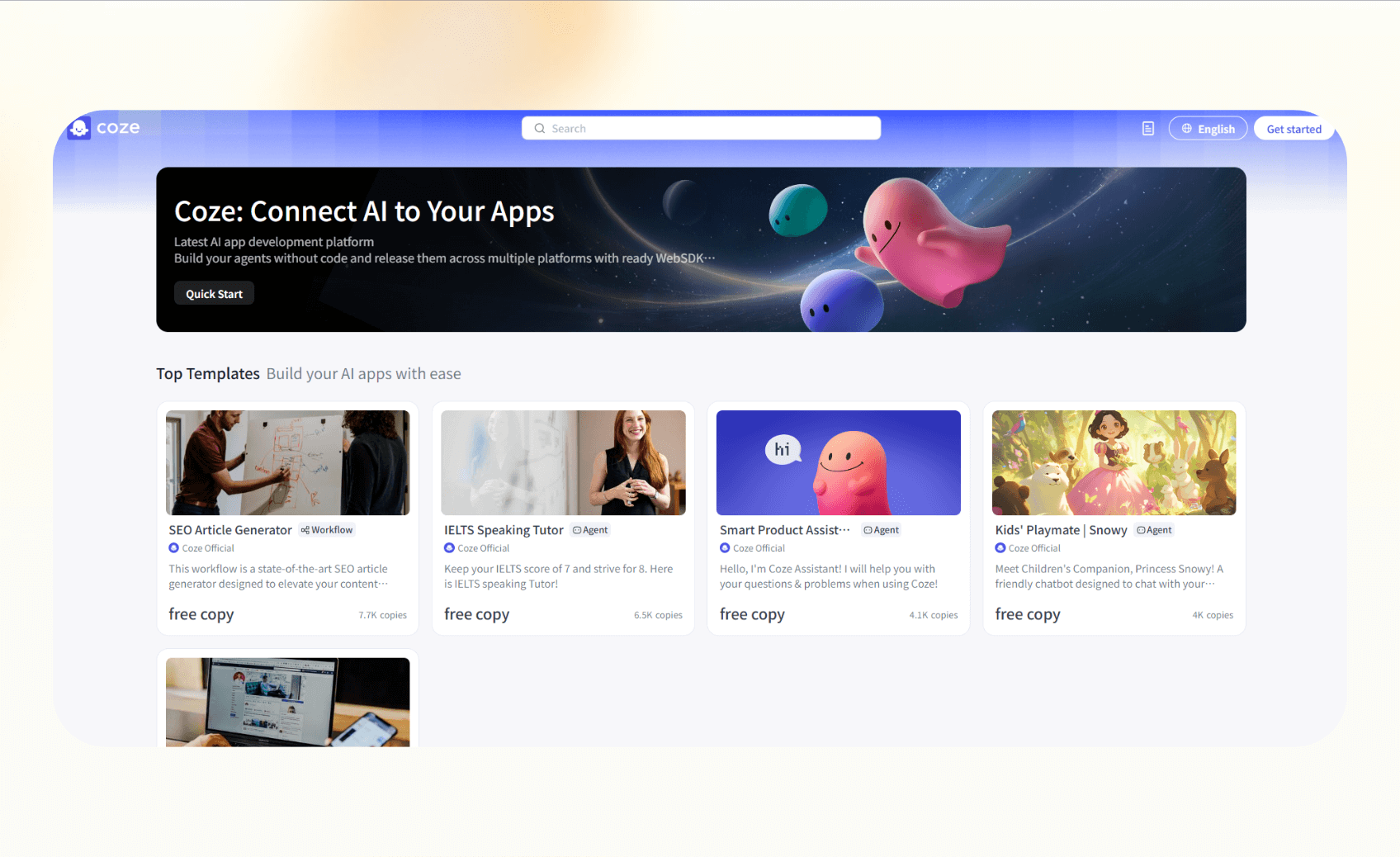Click the 4K copies count
1400x857 pixels.
coord(1213,615)
